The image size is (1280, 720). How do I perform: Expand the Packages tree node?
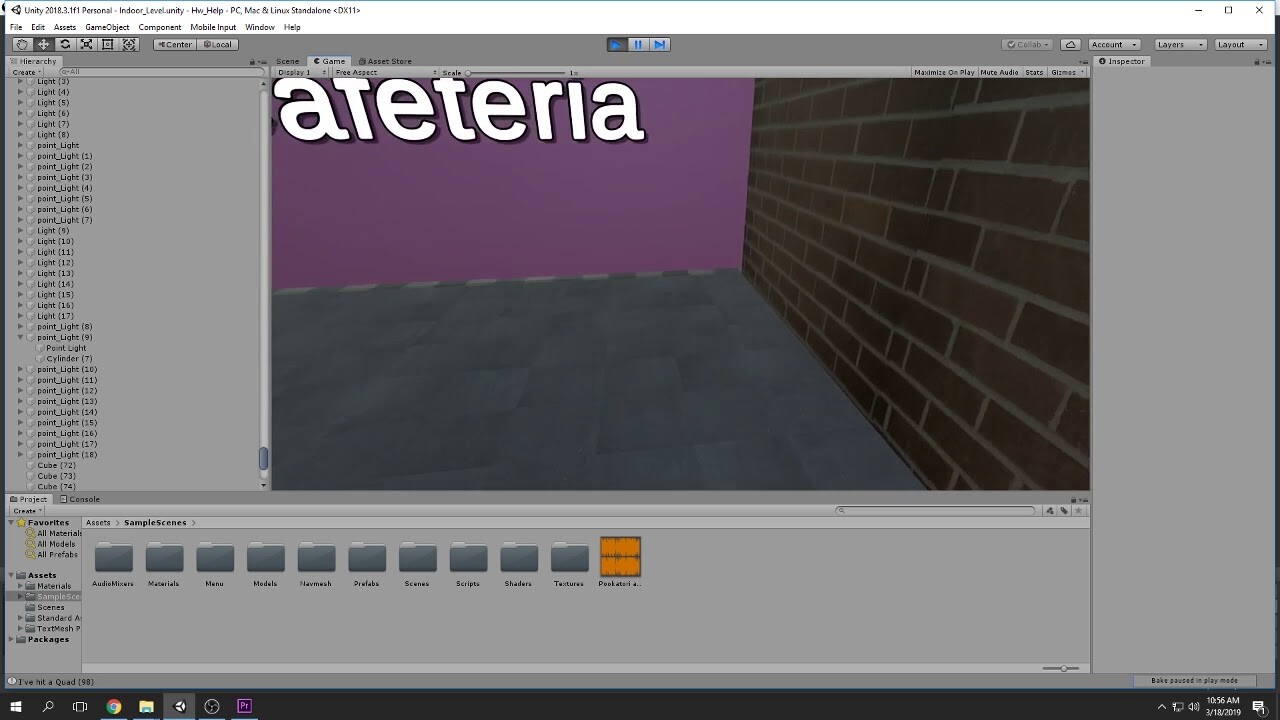13,640
